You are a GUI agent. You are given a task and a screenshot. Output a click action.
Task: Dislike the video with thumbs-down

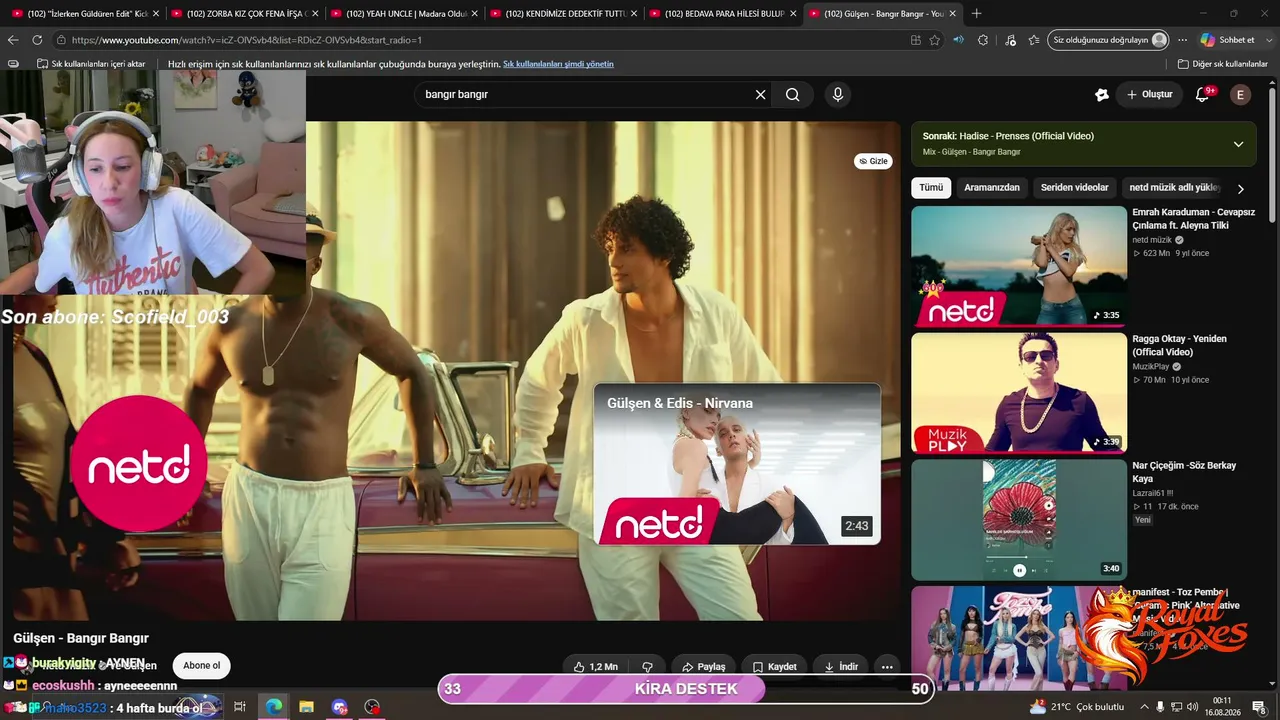coord(647,667)
